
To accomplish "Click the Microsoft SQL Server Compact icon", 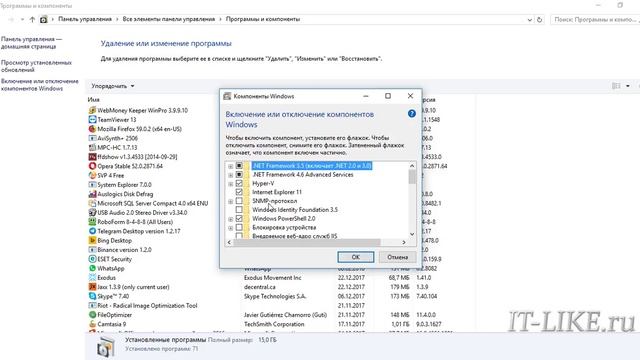I will tap(92, 203).
